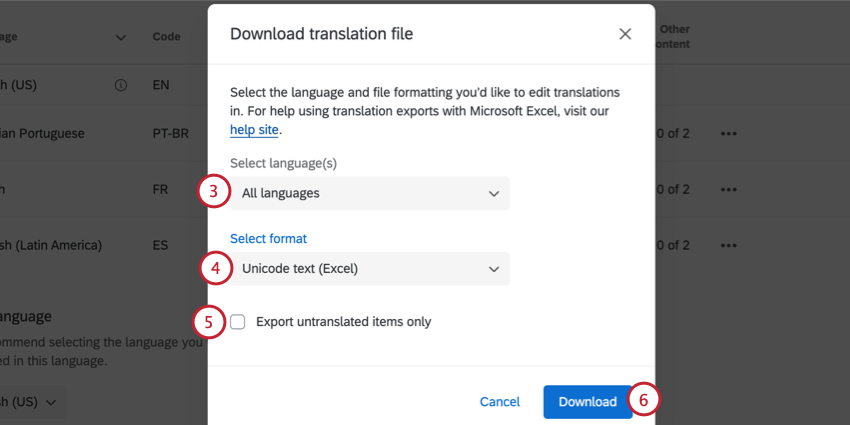
Task: Click the Select format label
Action: (268, 238)
